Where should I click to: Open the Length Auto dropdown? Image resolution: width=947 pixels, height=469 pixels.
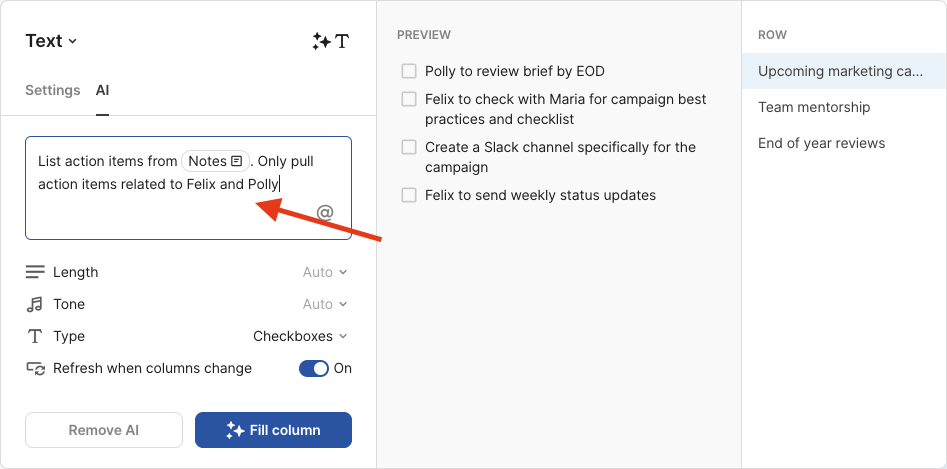coord(325,272)
